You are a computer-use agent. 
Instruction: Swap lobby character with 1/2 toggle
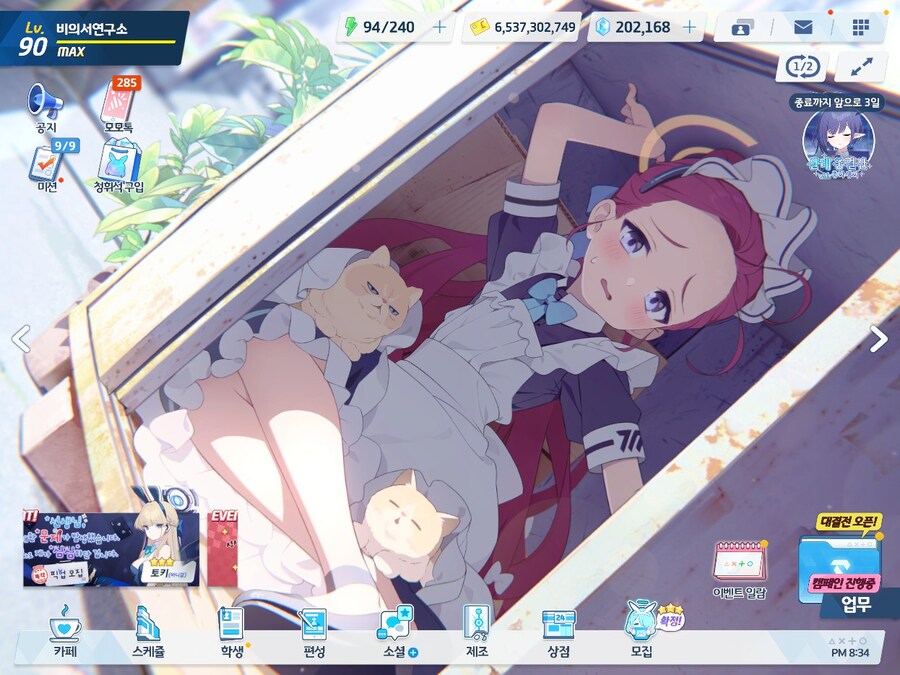coord(802,67)
